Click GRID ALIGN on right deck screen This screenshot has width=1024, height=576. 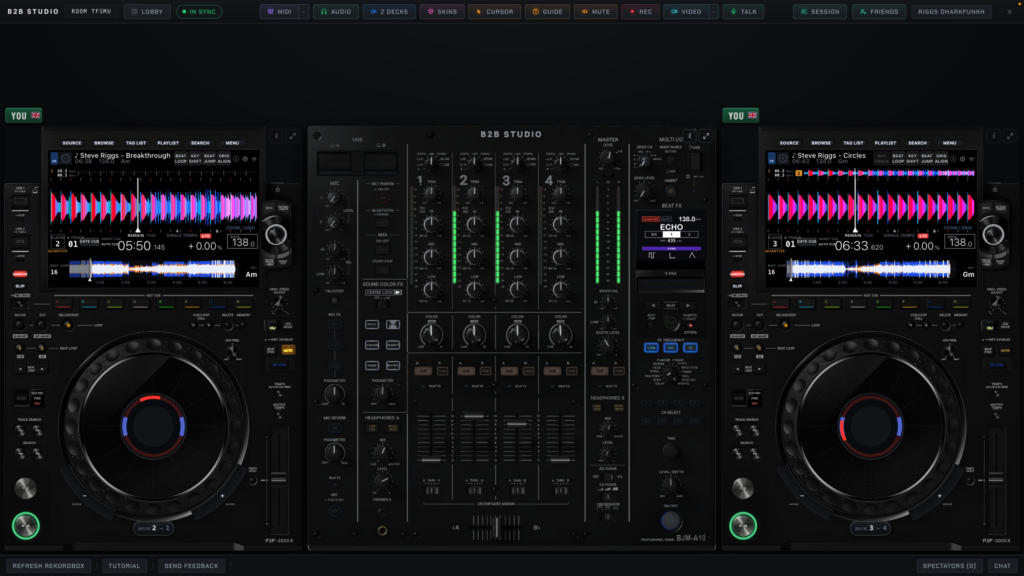941,159
